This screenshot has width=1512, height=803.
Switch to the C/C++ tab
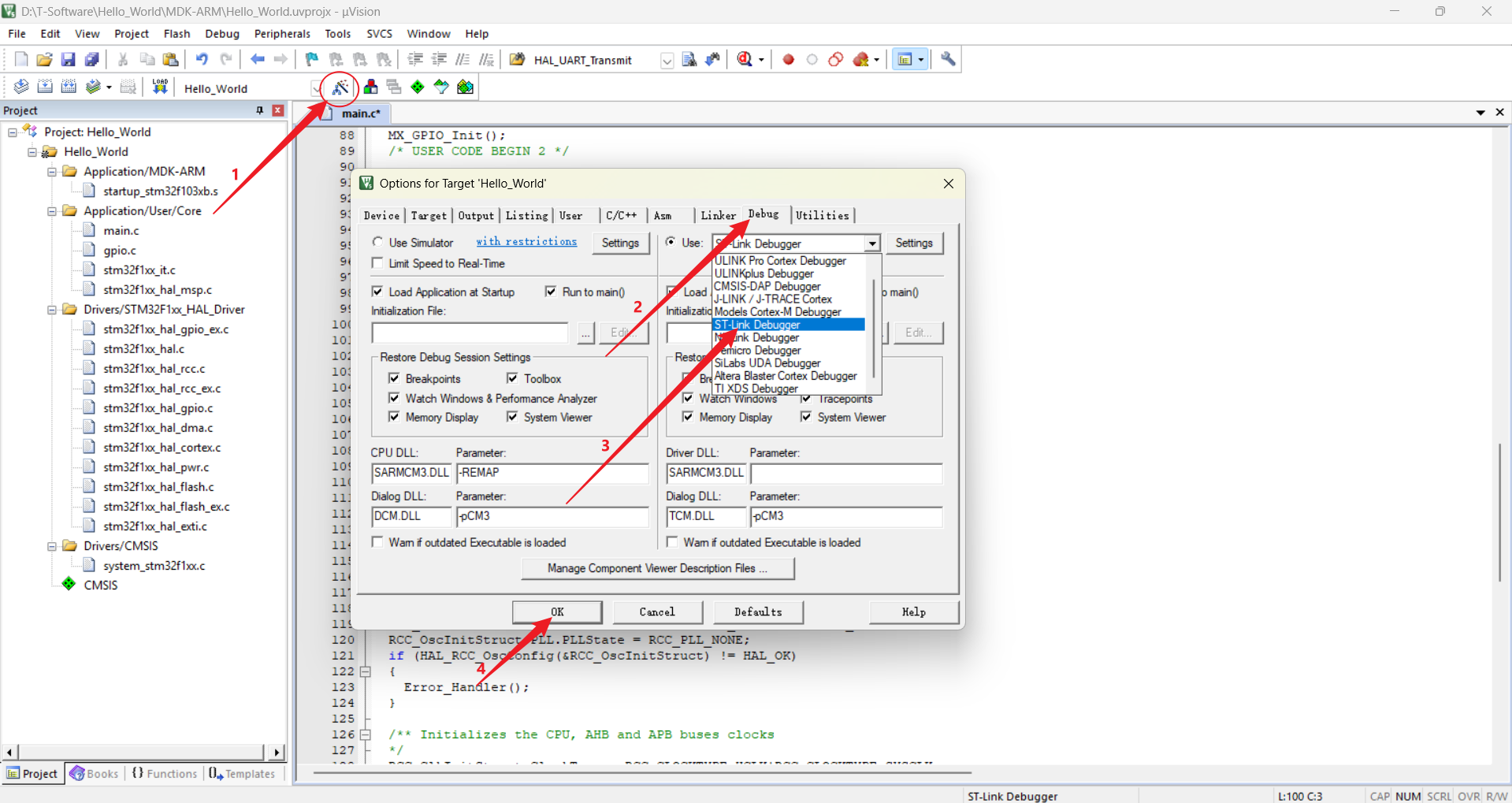[x=621, y=216]
